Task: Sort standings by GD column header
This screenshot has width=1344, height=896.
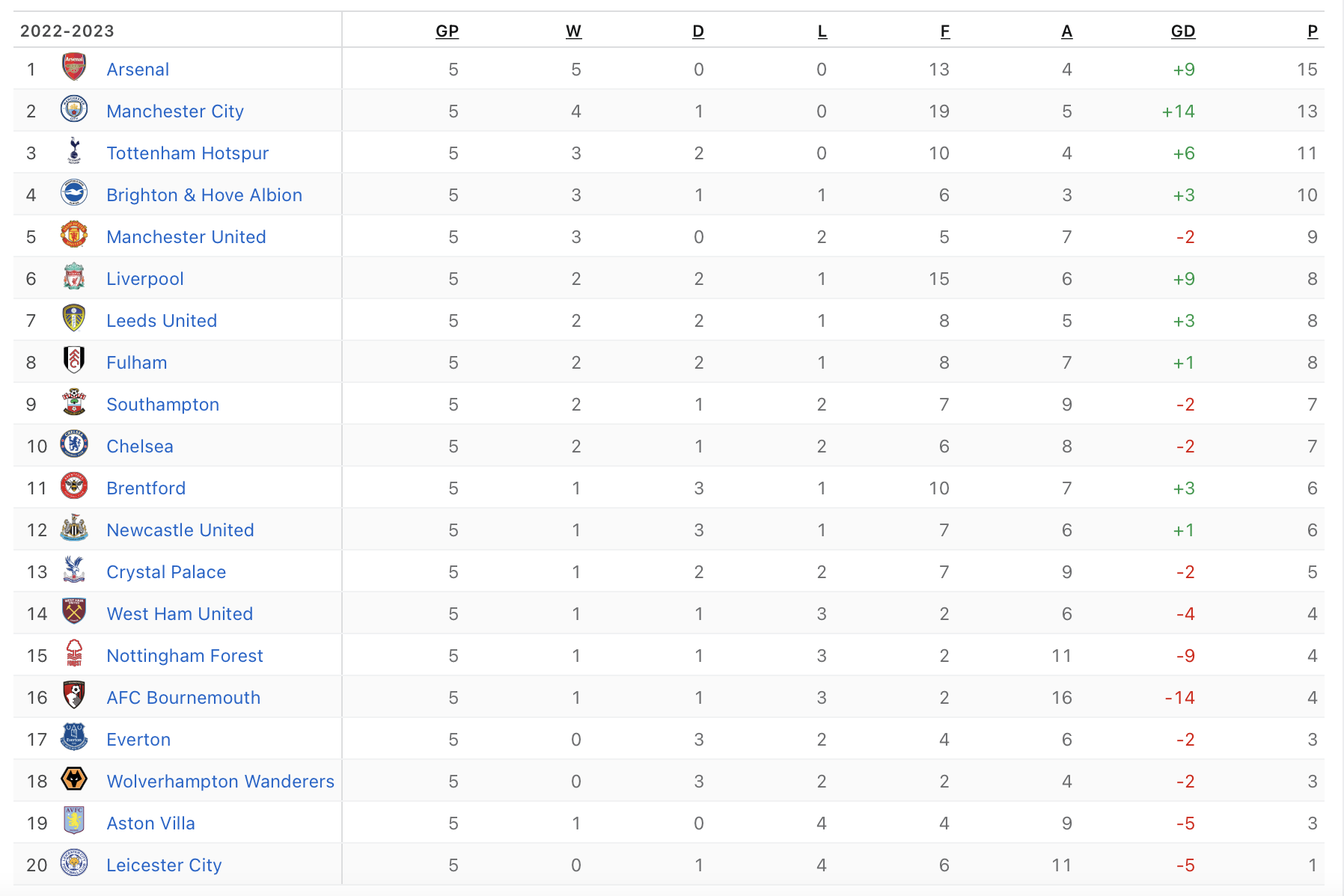Action: 1182,31
